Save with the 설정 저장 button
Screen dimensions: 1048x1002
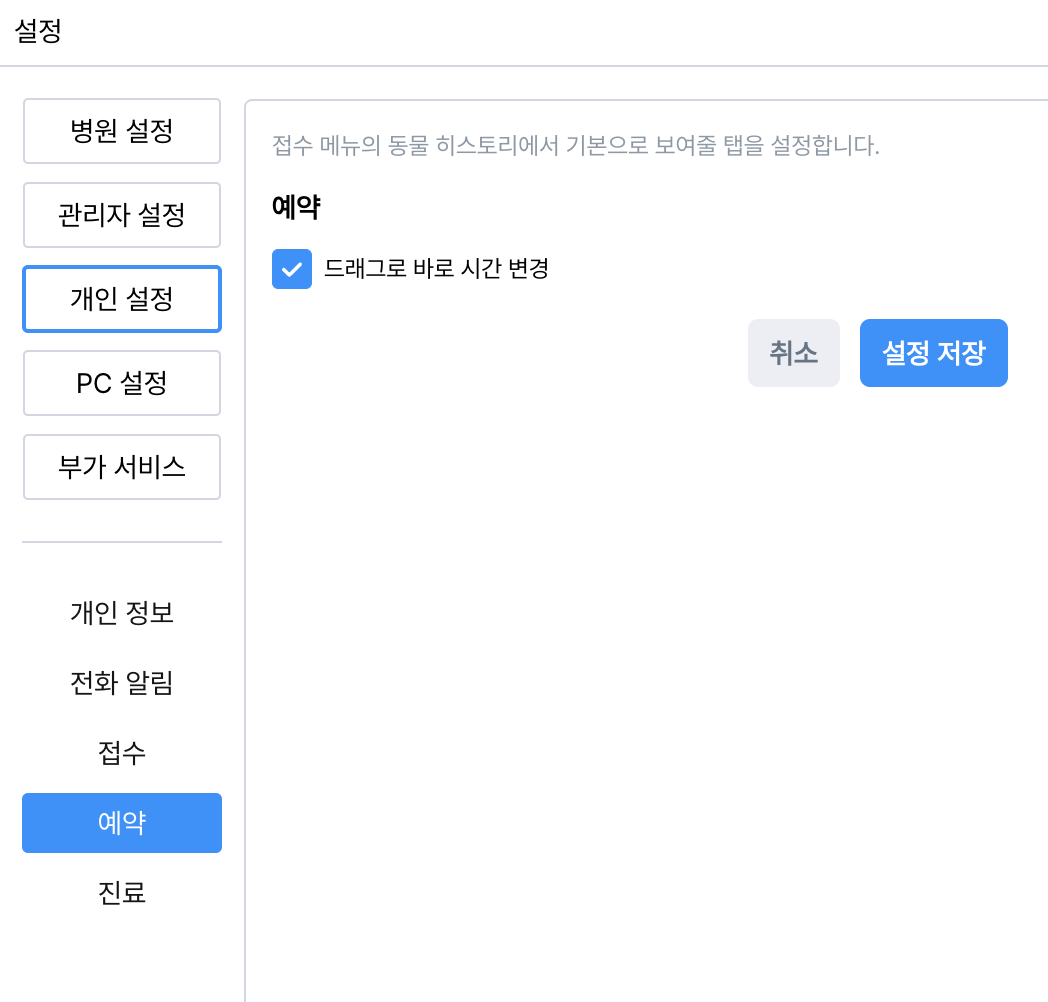(933, 353)
